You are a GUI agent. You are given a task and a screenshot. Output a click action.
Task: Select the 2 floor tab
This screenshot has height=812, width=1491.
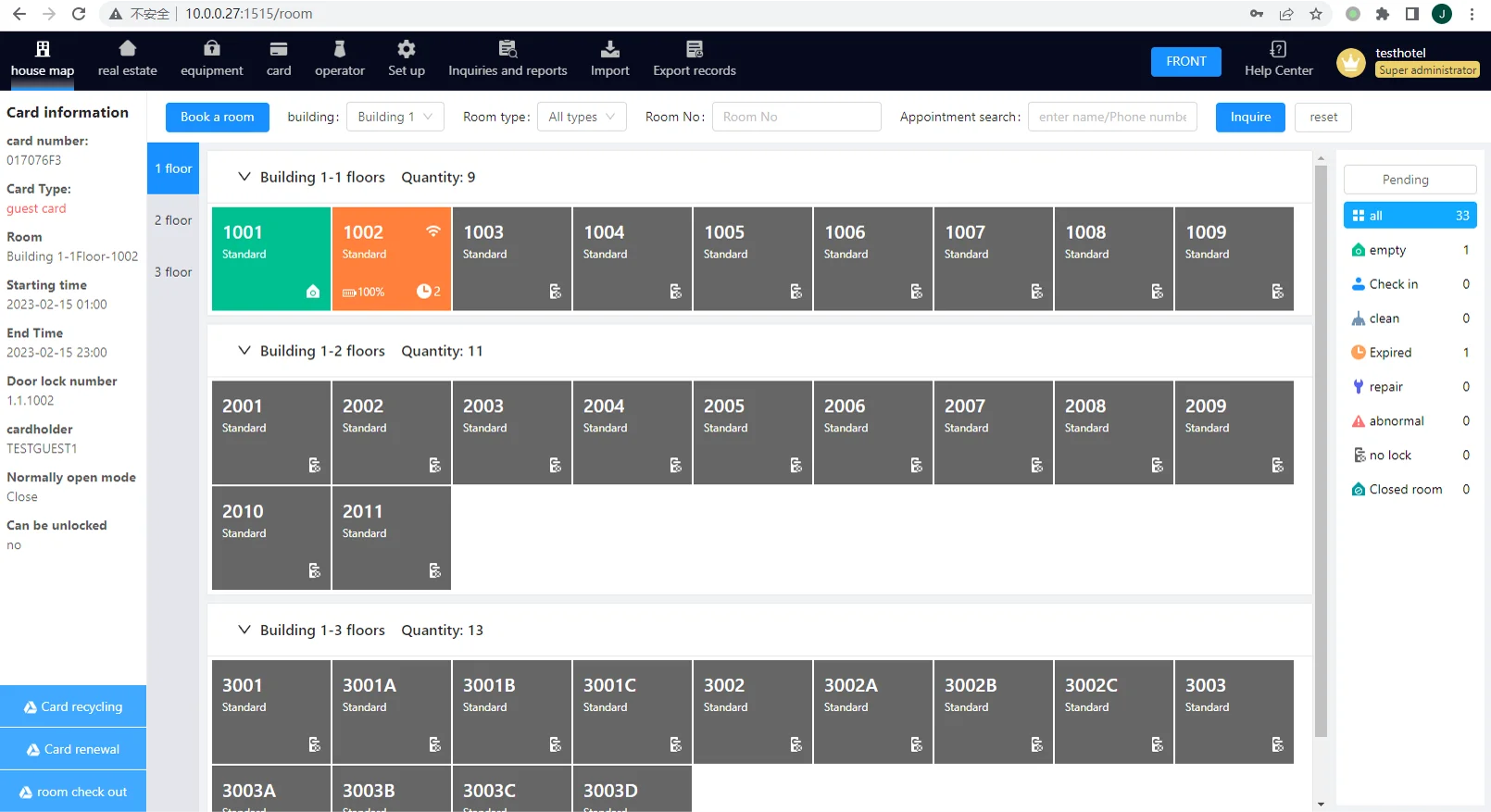pos(173,220)
